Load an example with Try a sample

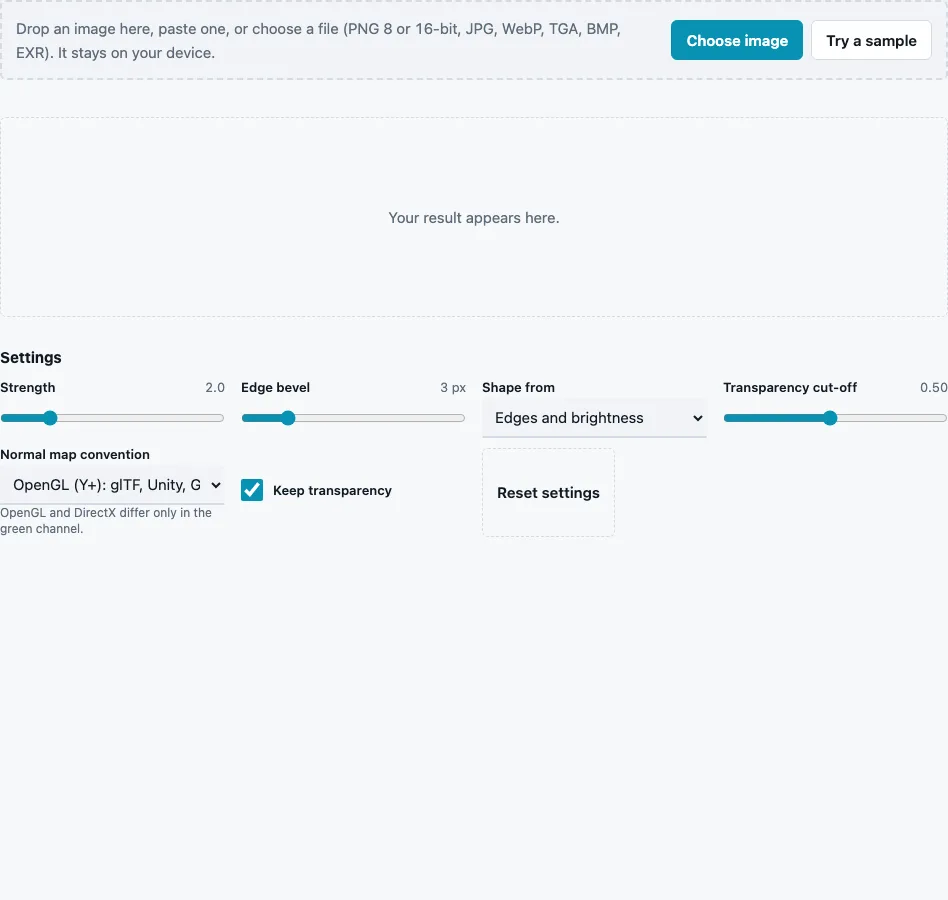coord(871,40)
